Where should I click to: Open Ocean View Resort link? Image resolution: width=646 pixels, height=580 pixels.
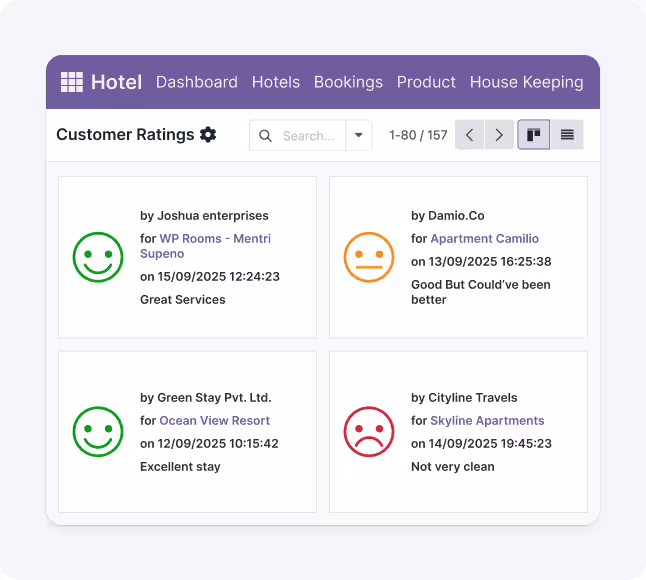[x=215, y=421]
